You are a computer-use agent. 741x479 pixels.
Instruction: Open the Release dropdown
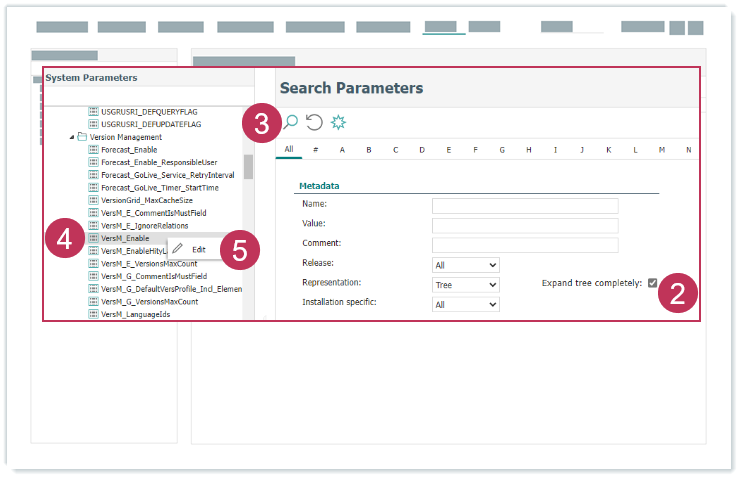[x=465, y=265]
